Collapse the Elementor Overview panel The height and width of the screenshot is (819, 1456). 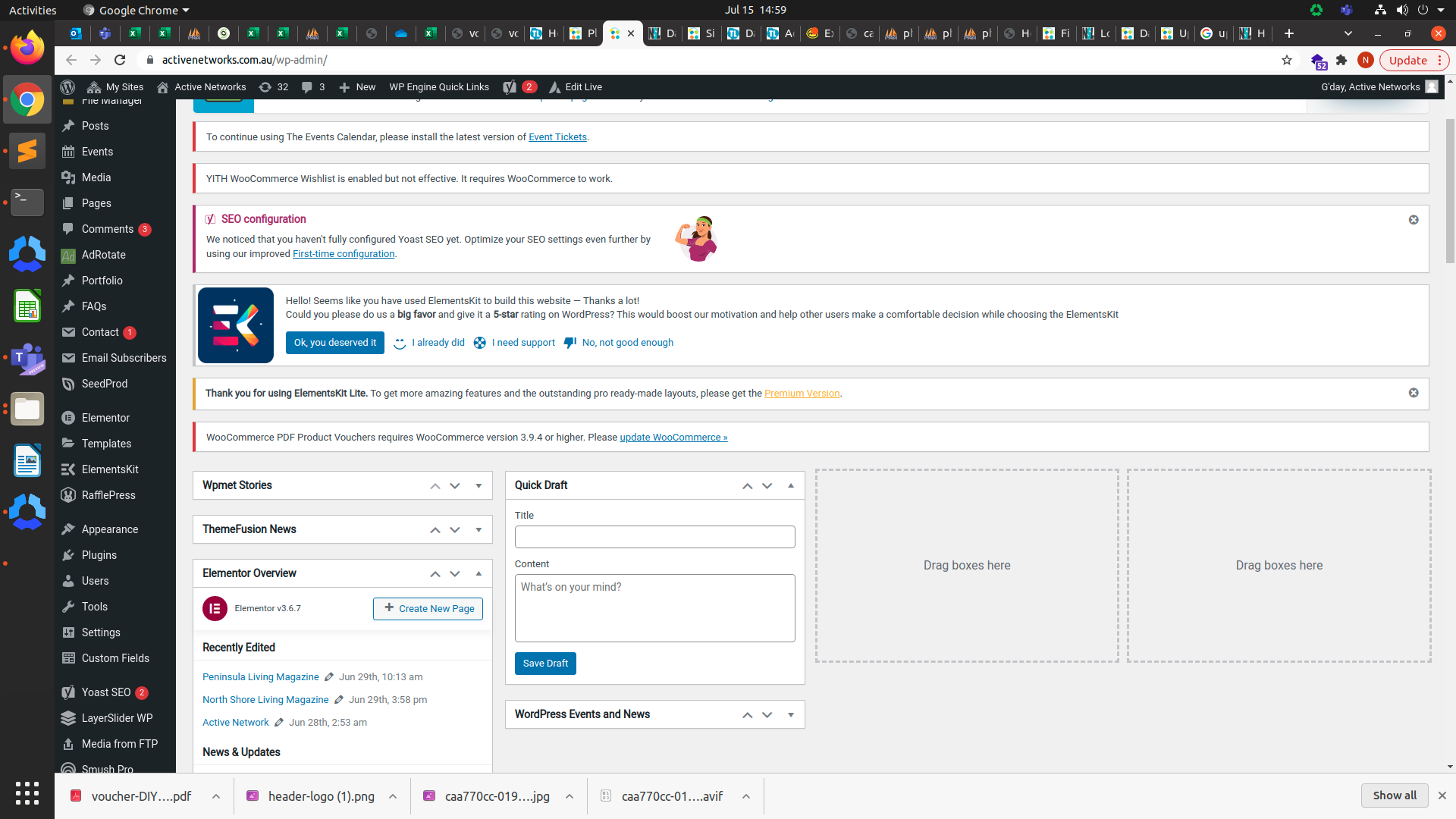click(479, 574)
